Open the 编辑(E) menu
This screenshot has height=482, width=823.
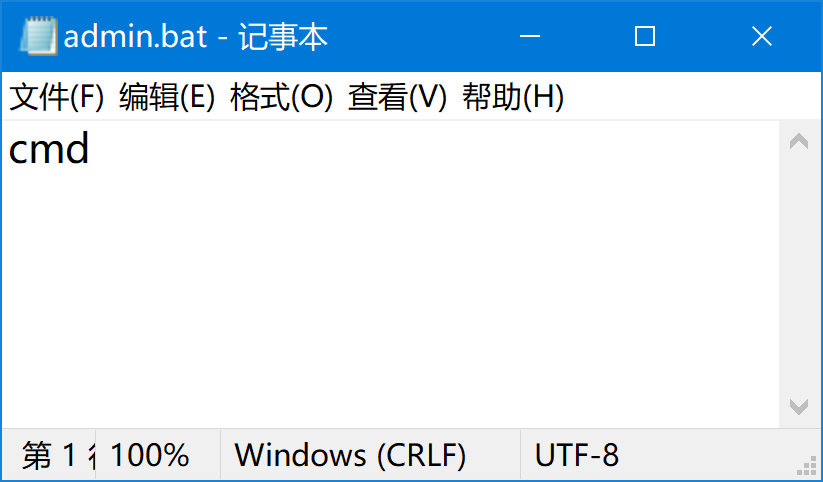pos(167,97)
